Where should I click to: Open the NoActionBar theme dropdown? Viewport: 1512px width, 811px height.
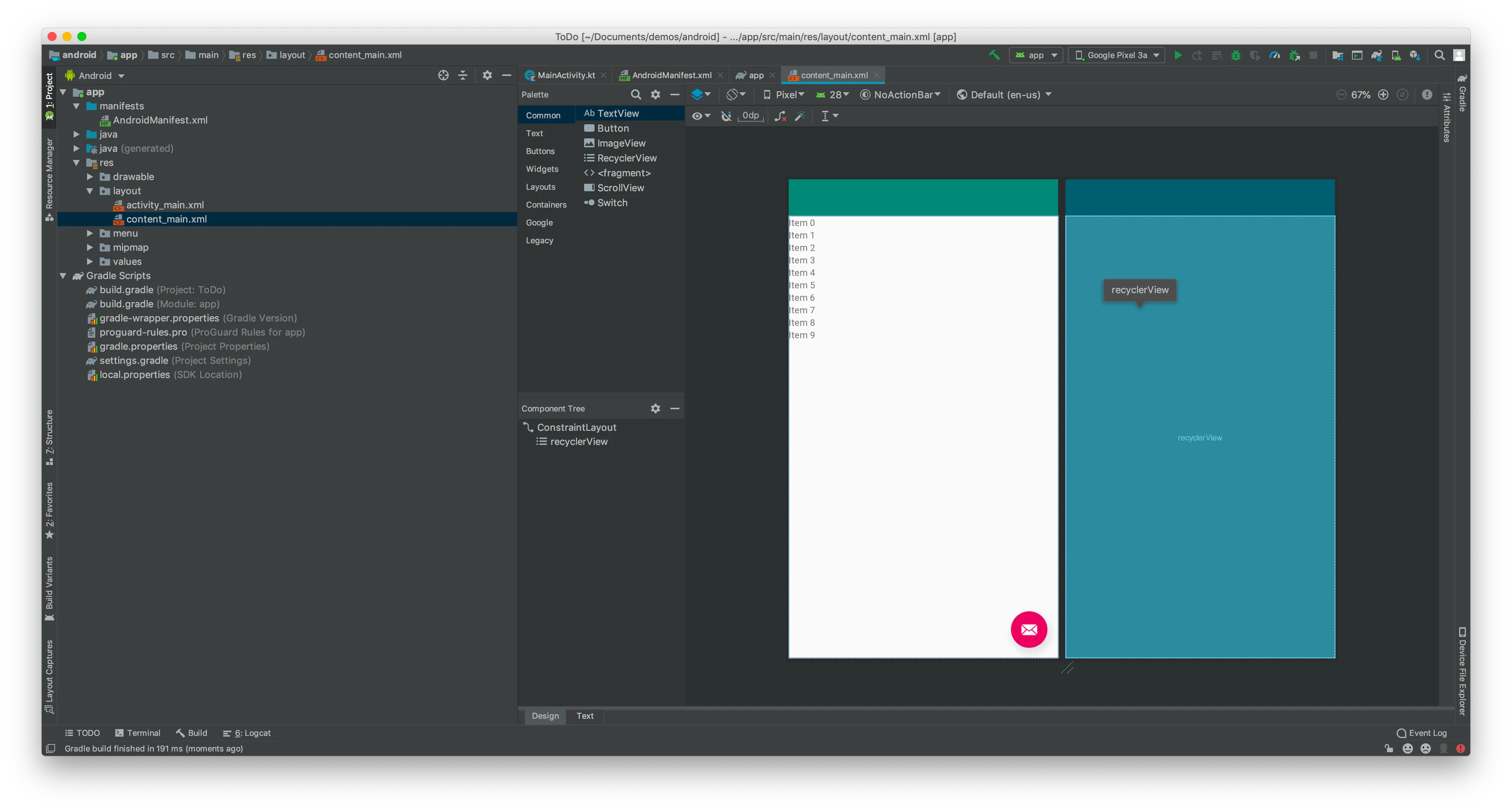click(901, 94)
